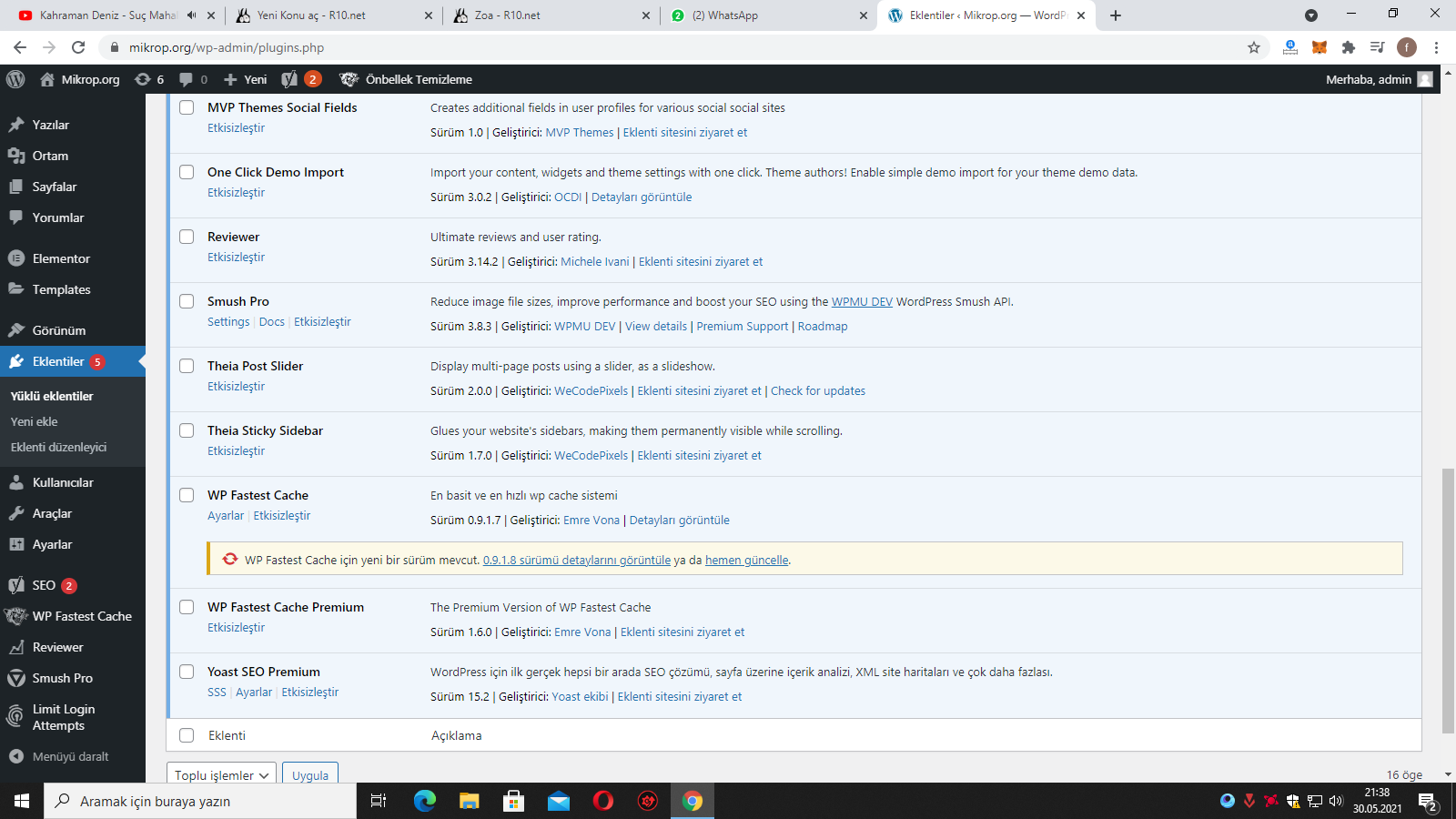Switch to the WhatsApp browser tab
This screenshot has width=1456, height=819.
pyautogui.click(x=768, y=15)
